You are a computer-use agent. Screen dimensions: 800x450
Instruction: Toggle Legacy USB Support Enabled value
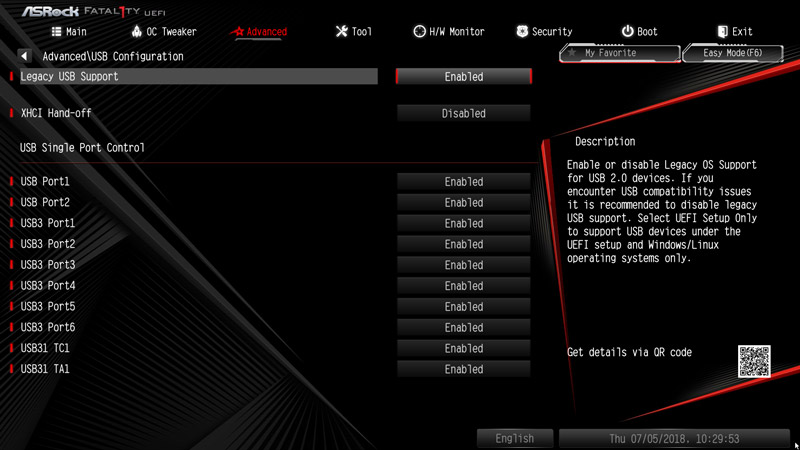click(x=464, y=77)
